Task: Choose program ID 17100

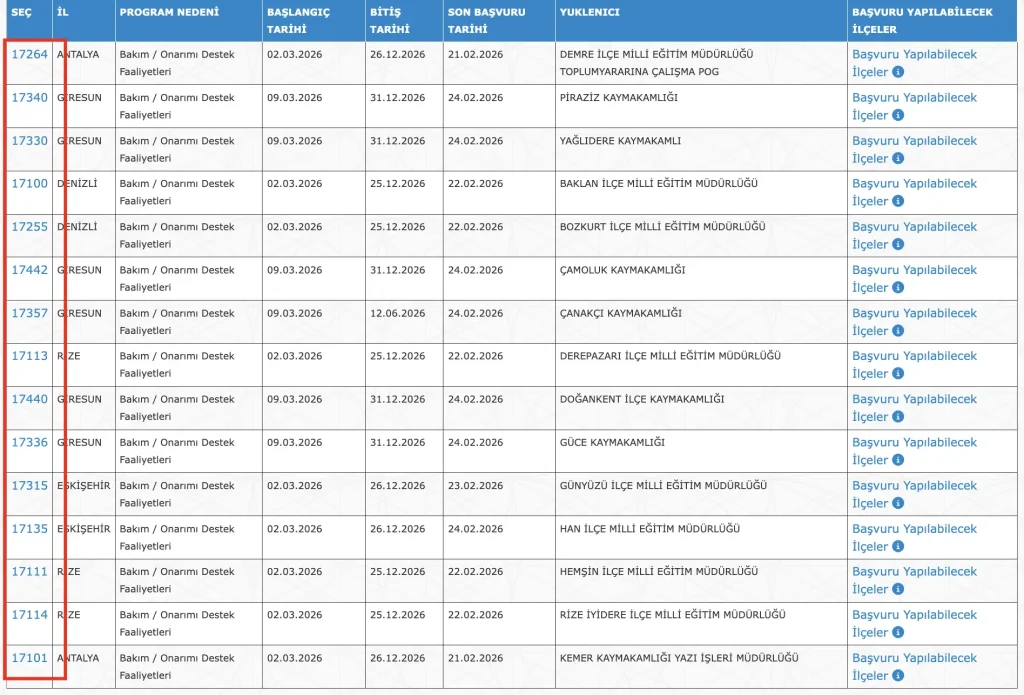Action: [x=29, y=184]
